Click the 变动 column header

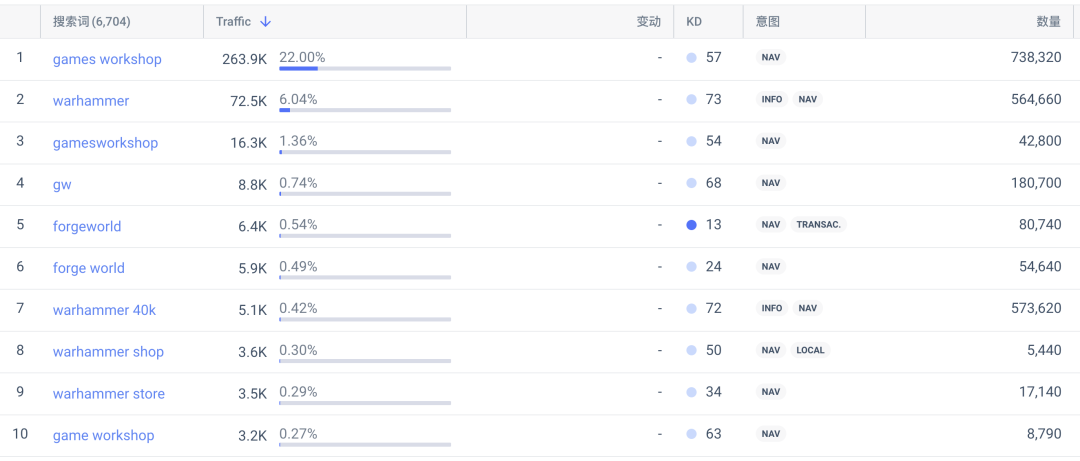[x=648, y=22]
